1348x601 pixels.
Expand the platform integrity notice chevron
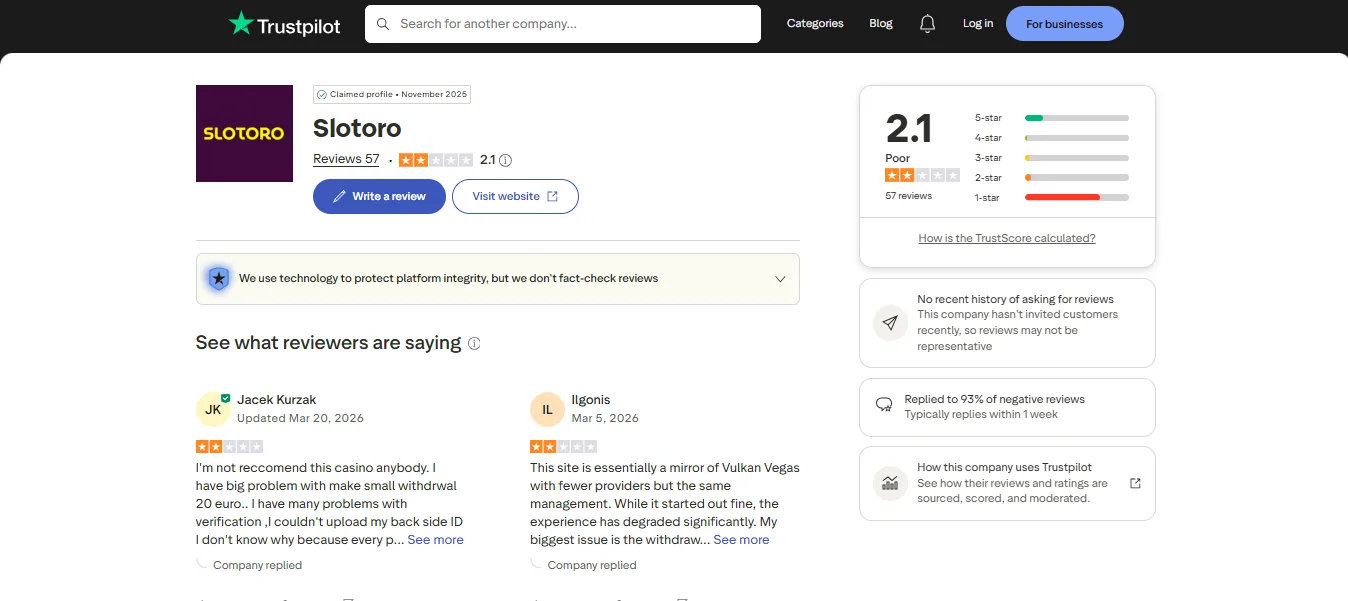click(780, 279)
